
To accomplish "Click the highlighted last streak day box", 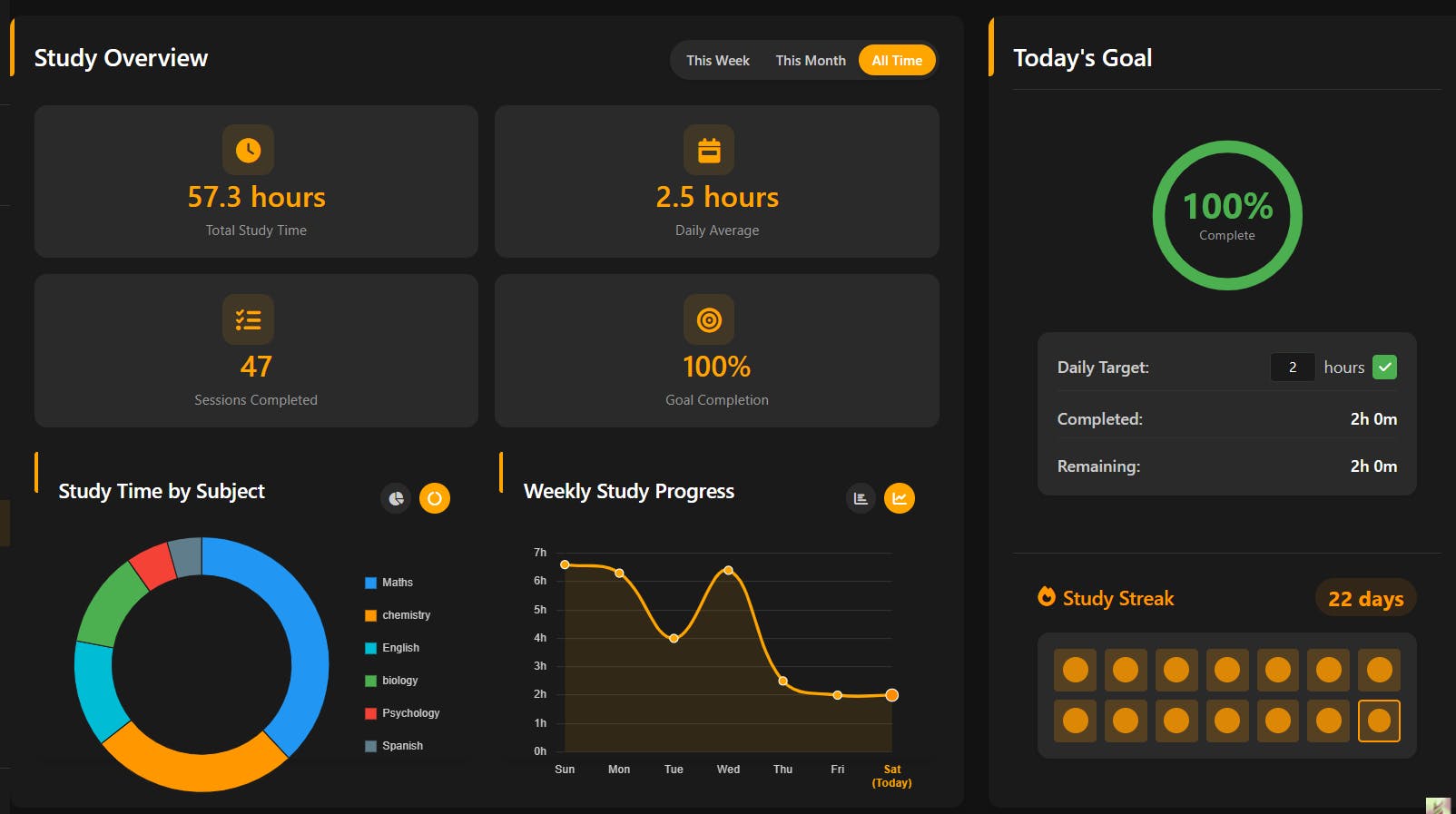I will (x=1379, y=721).
